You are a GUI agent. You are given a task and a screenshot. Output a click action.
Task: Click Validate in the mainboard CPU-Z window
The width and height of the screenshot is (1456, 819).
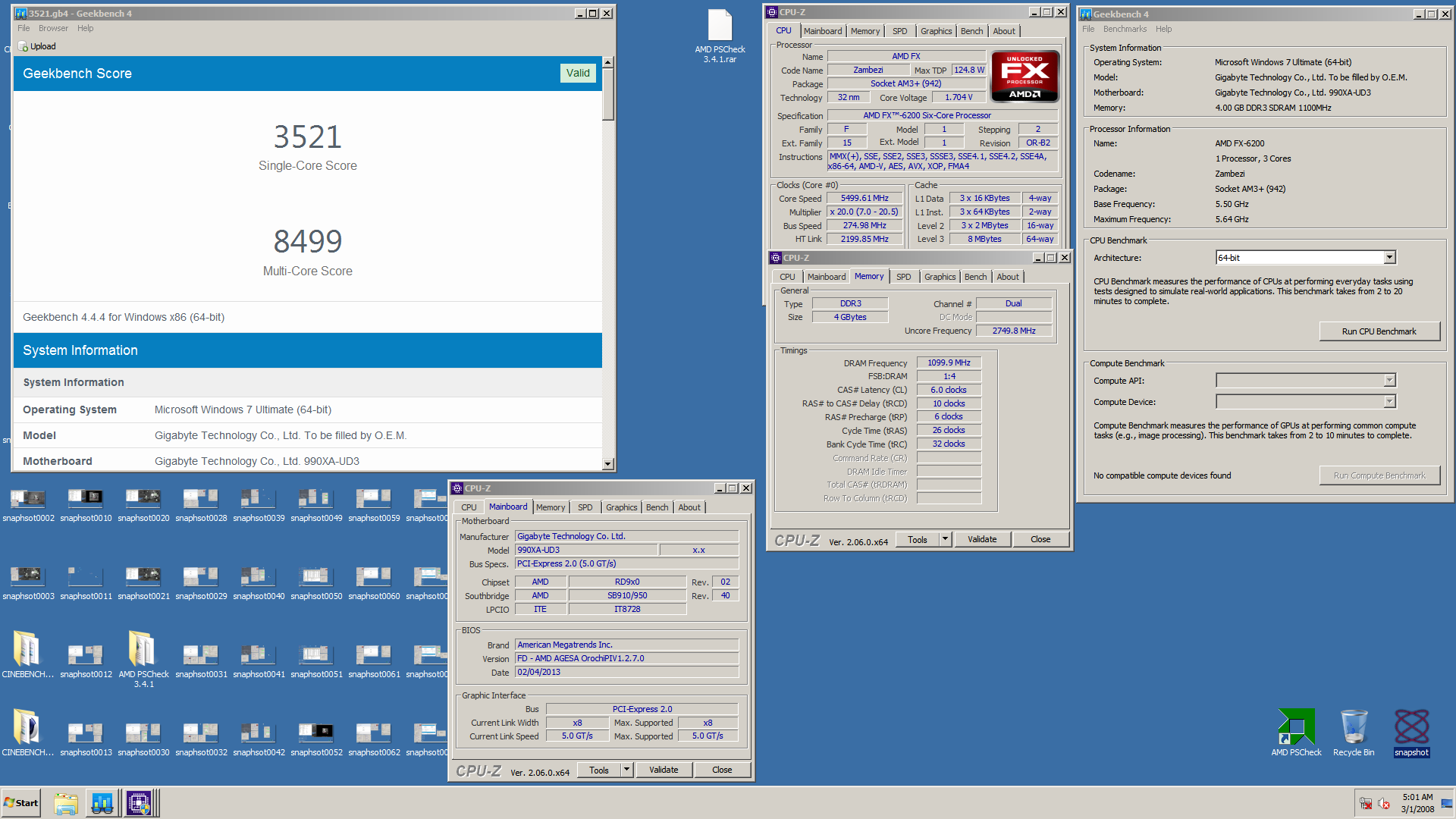[x=664, y=770]
